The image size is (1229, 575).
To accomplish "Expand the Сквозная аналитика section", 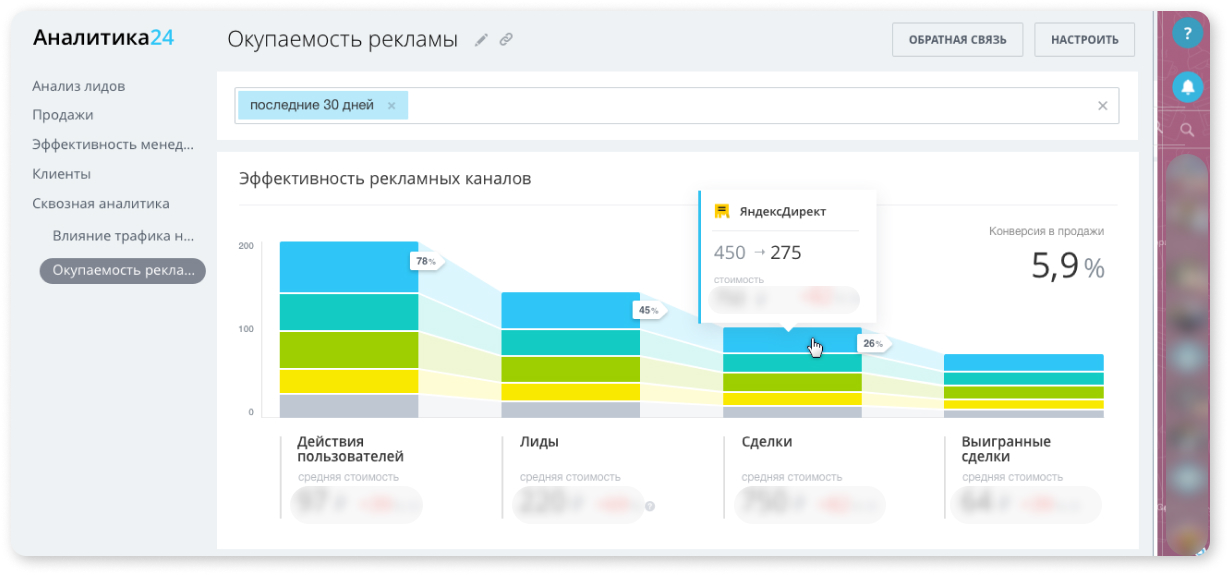I will click(x=100, y=204).
